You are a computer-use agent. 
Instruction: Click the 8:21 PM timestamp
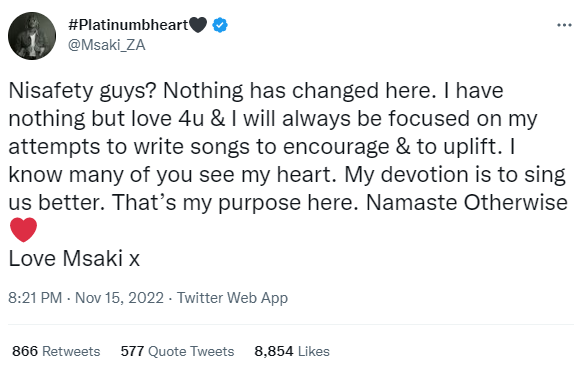tap(35, 298)
